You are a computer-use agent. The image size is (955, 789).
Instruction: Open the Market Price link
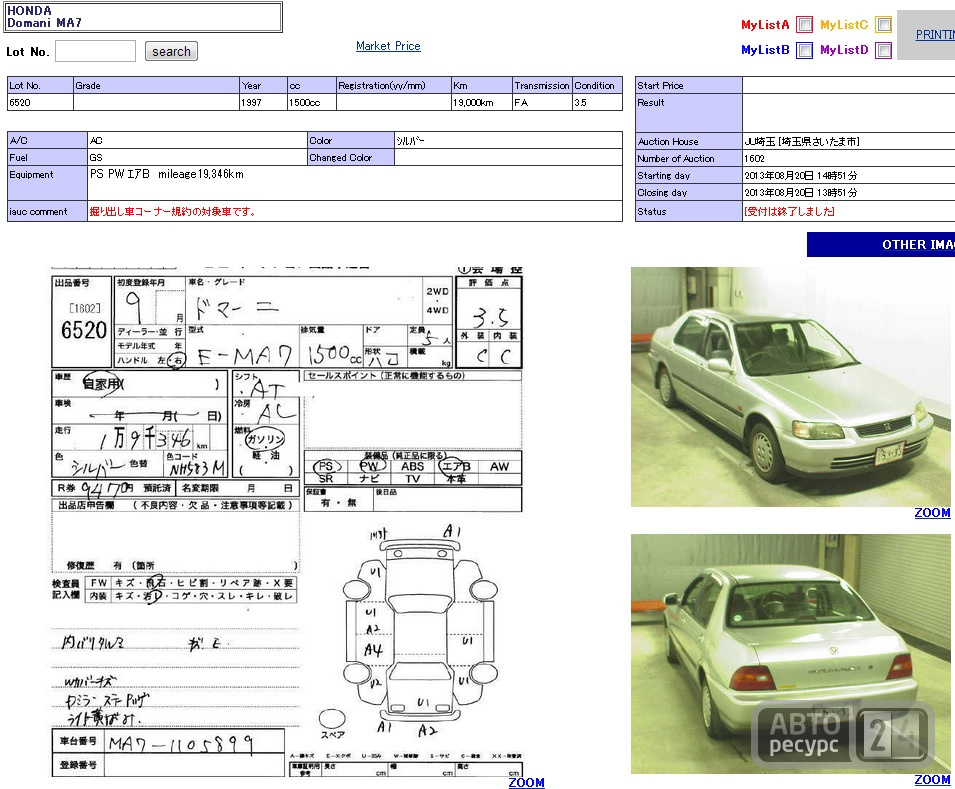click(388, 46)
